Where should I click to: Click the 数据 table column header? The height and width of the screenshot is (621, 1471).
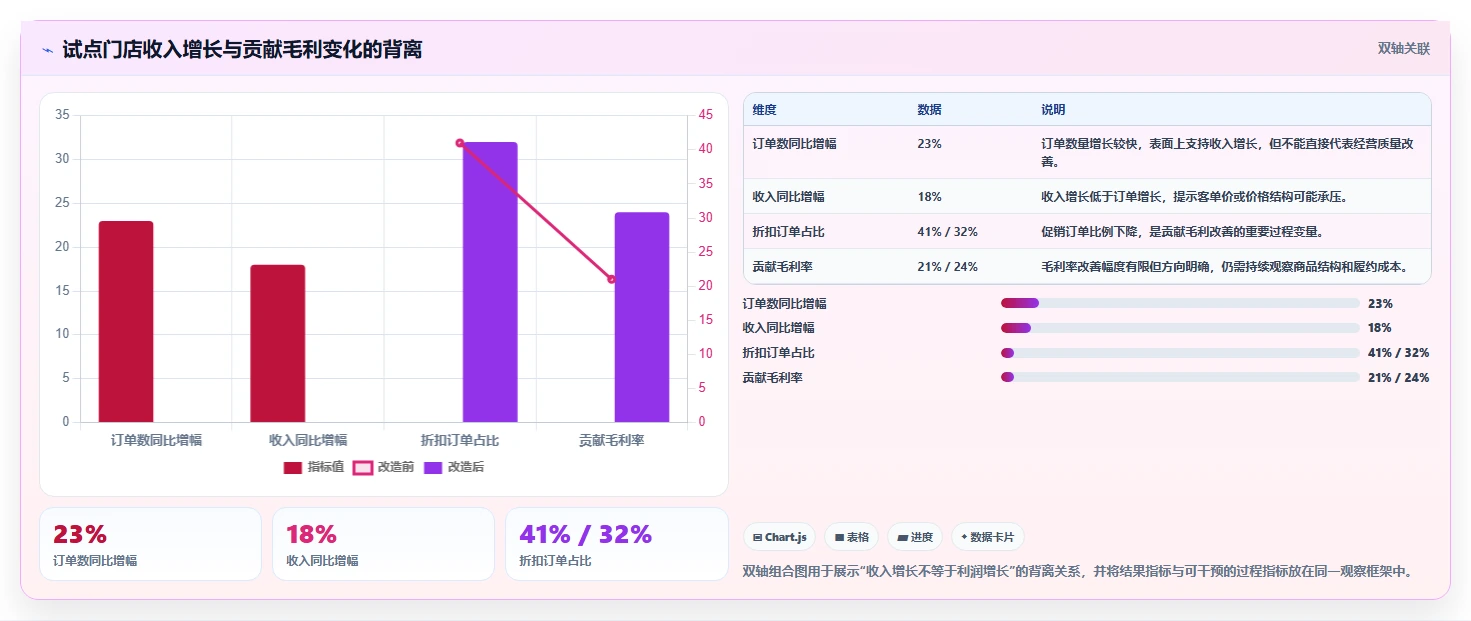tap(929, 110)
